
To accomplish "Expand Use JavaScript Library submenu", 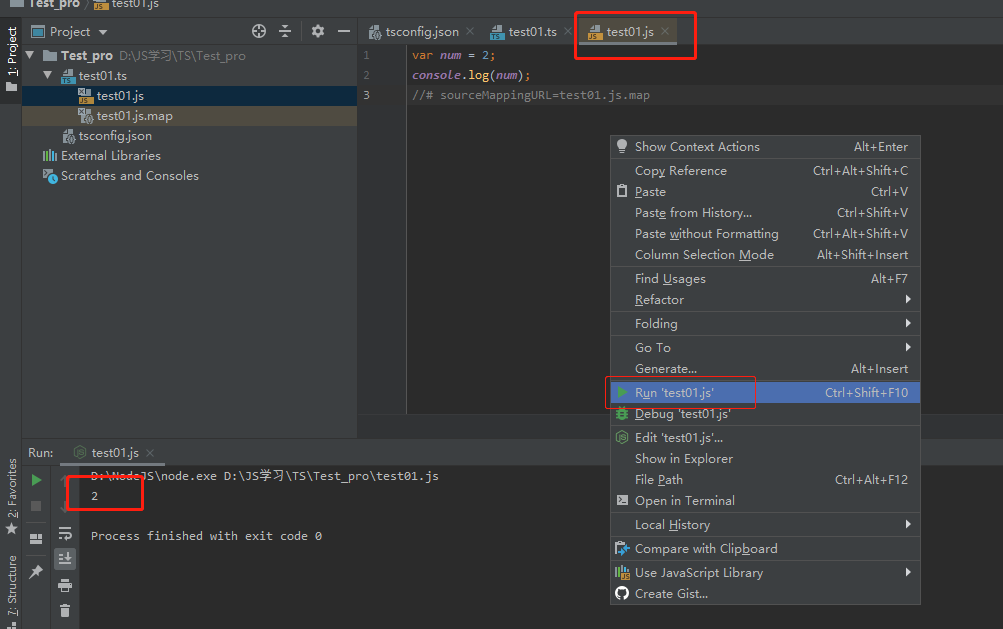I will (765, 573).
